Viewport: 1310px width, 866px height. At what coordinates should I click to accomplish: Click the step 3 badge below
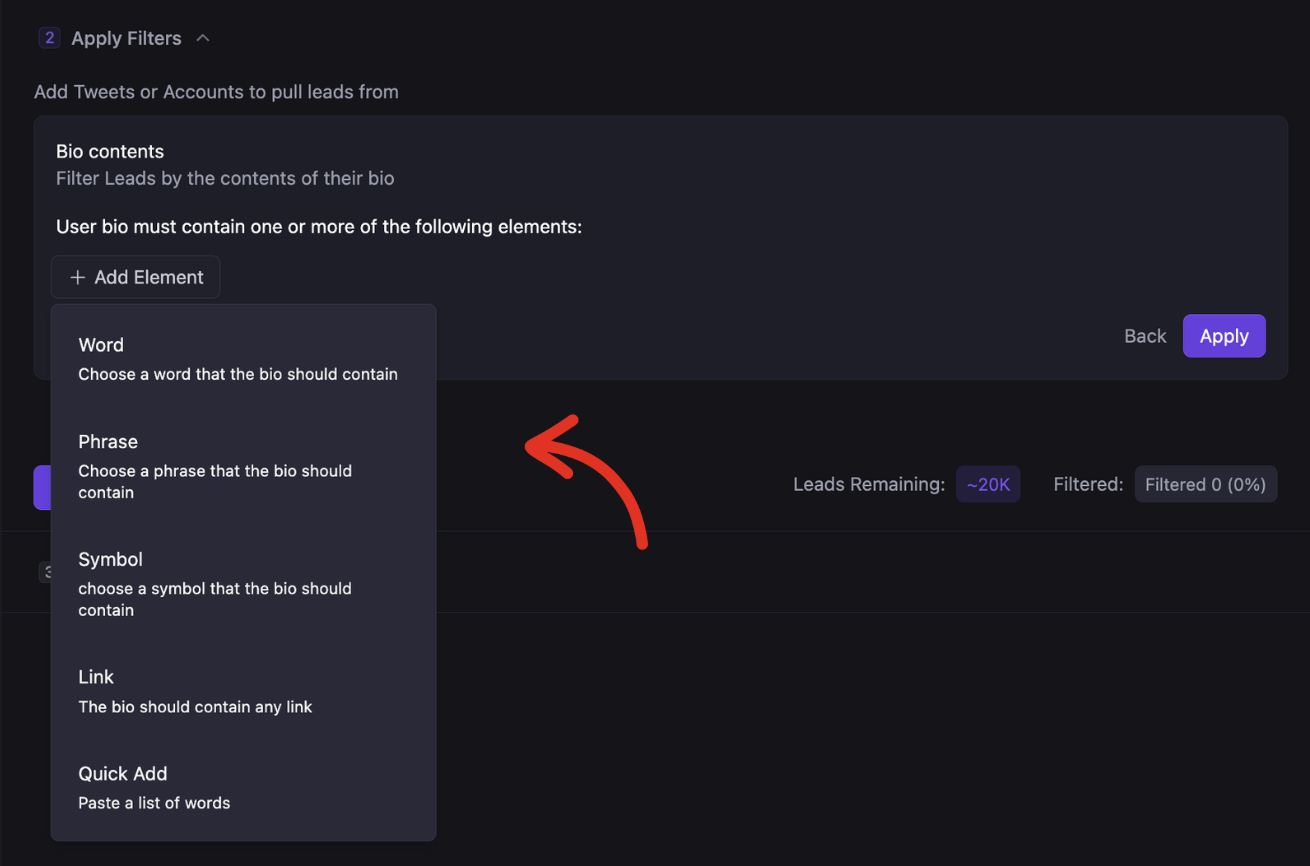pos(44,572)
